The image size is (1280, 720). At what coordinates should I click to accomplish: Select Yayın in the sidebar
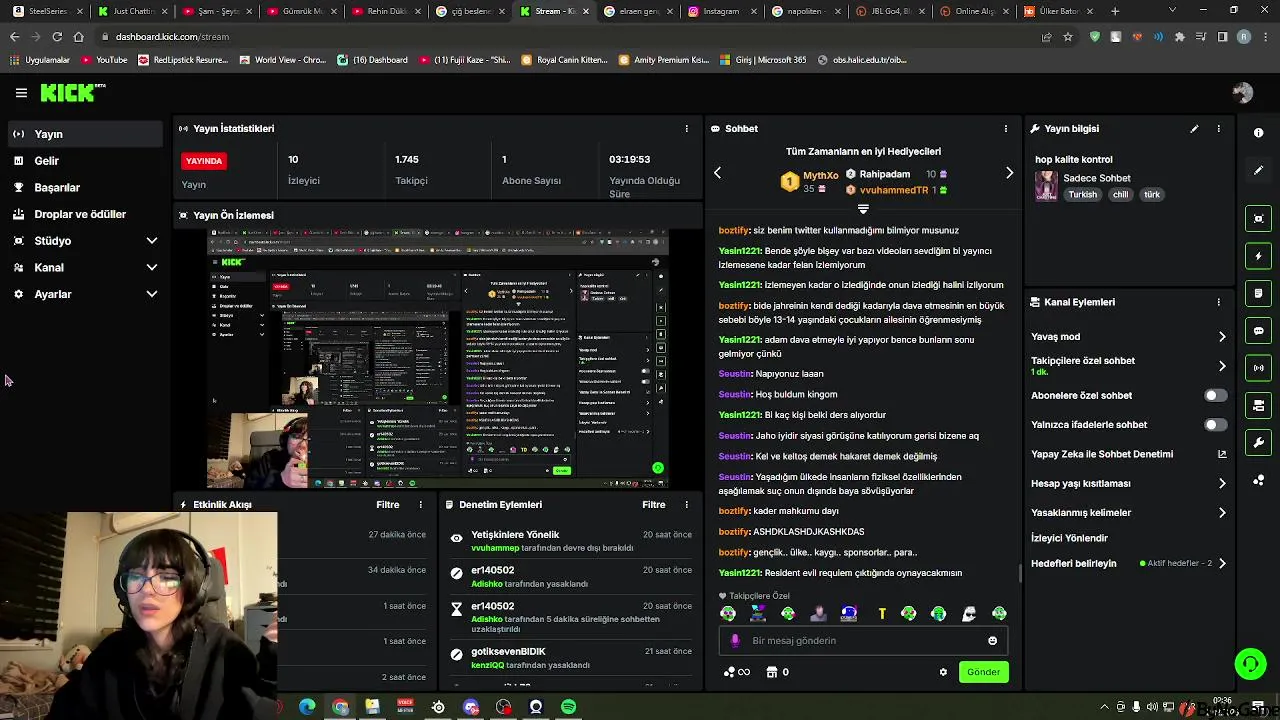click(85, 134)
